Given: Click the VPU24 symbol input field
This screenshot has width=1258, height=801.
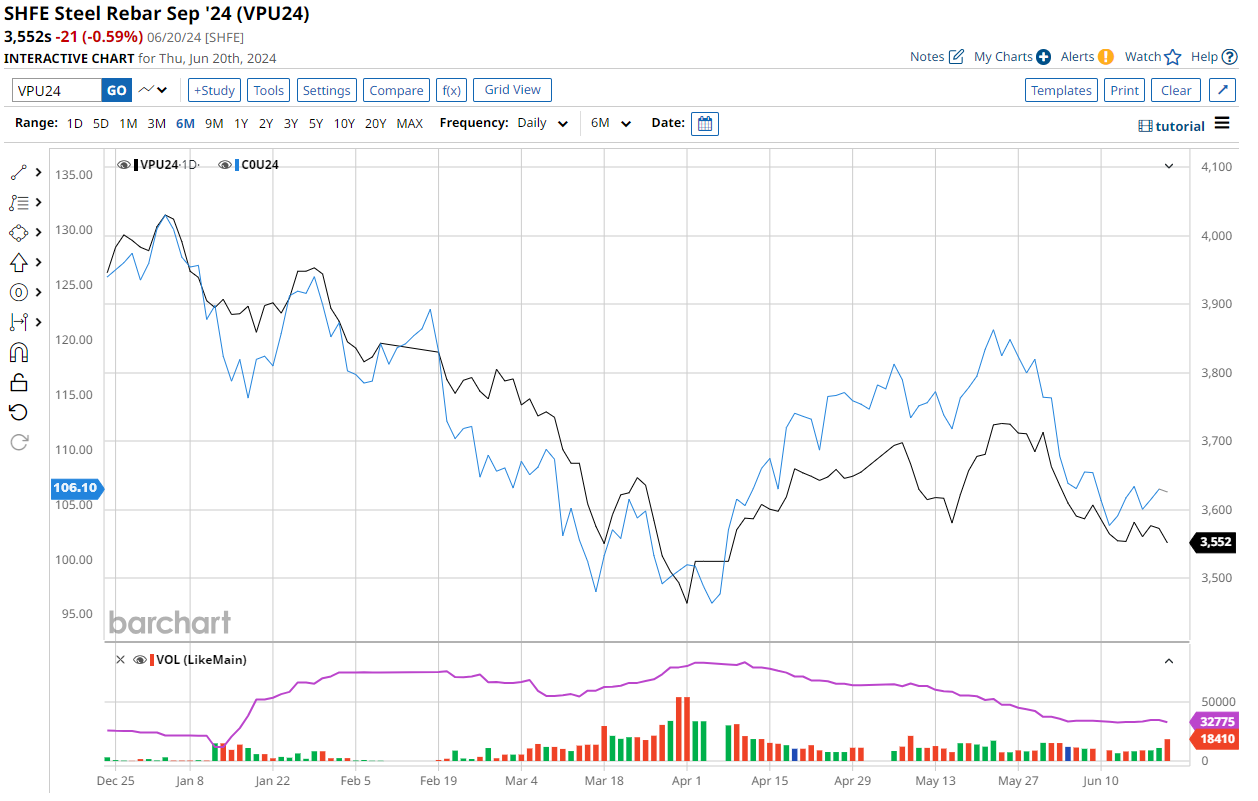Looking at the screenshot, I should pos(57,90).
